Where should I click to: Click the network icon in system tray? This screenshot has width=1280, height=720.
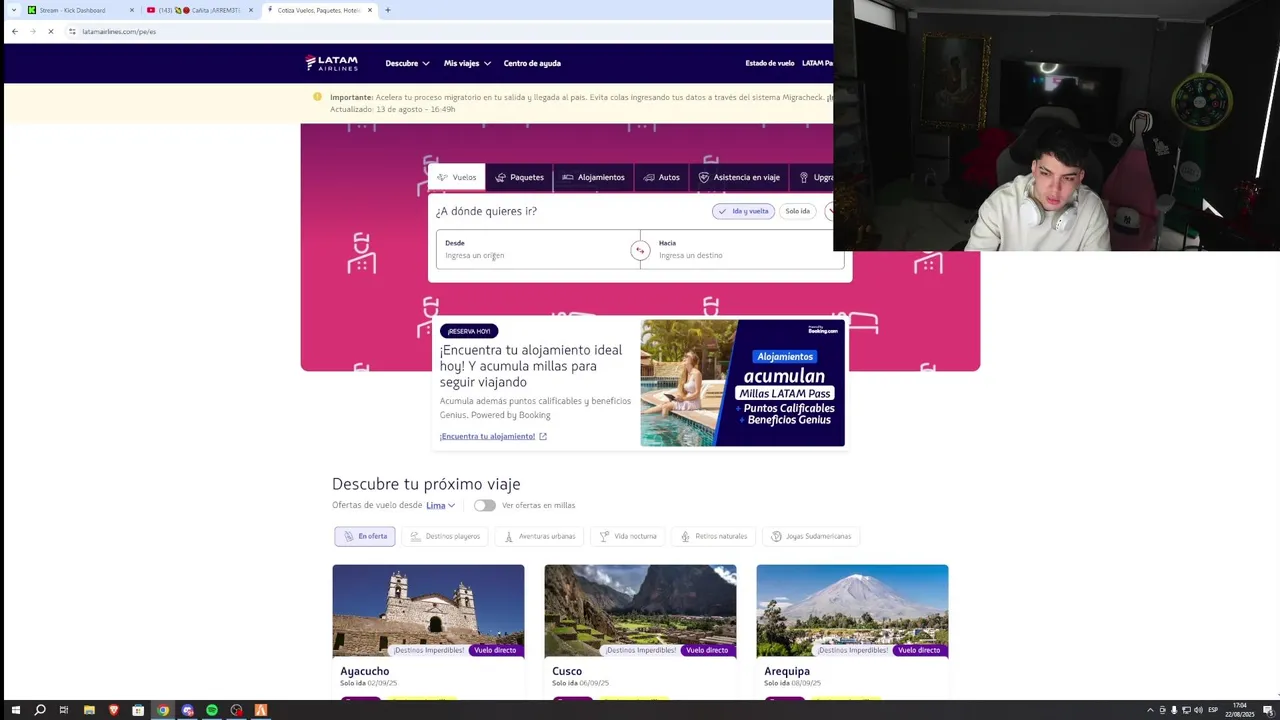coord(1186,710)
